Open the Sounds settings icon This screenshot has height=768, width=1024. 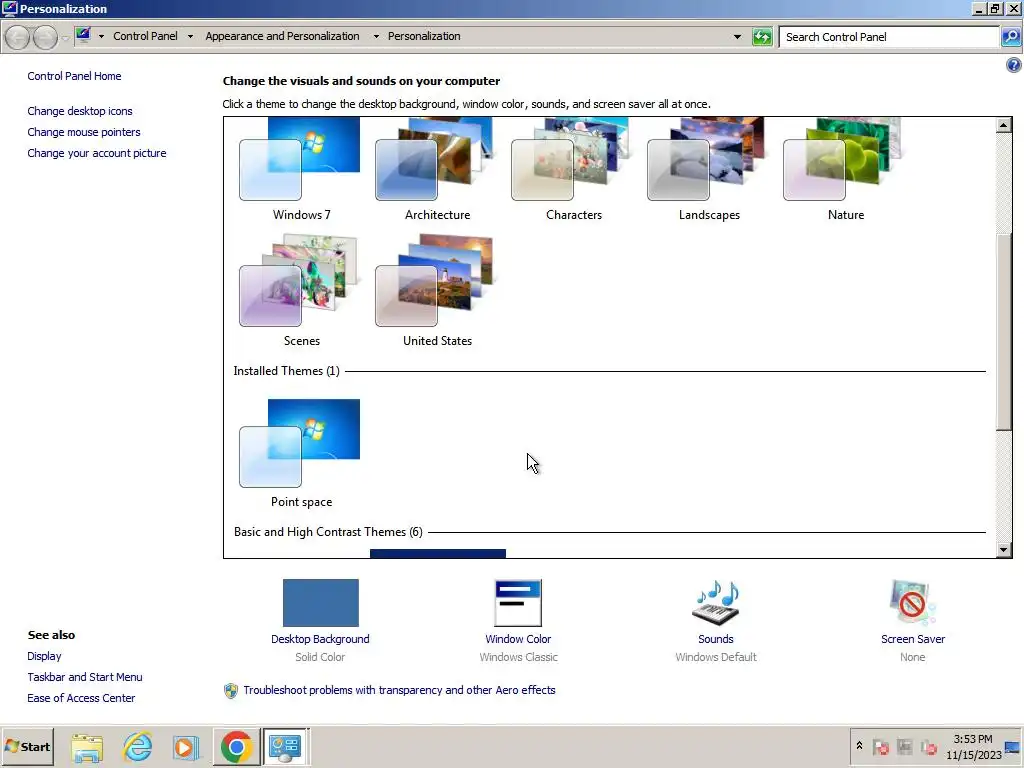point(716,602)
